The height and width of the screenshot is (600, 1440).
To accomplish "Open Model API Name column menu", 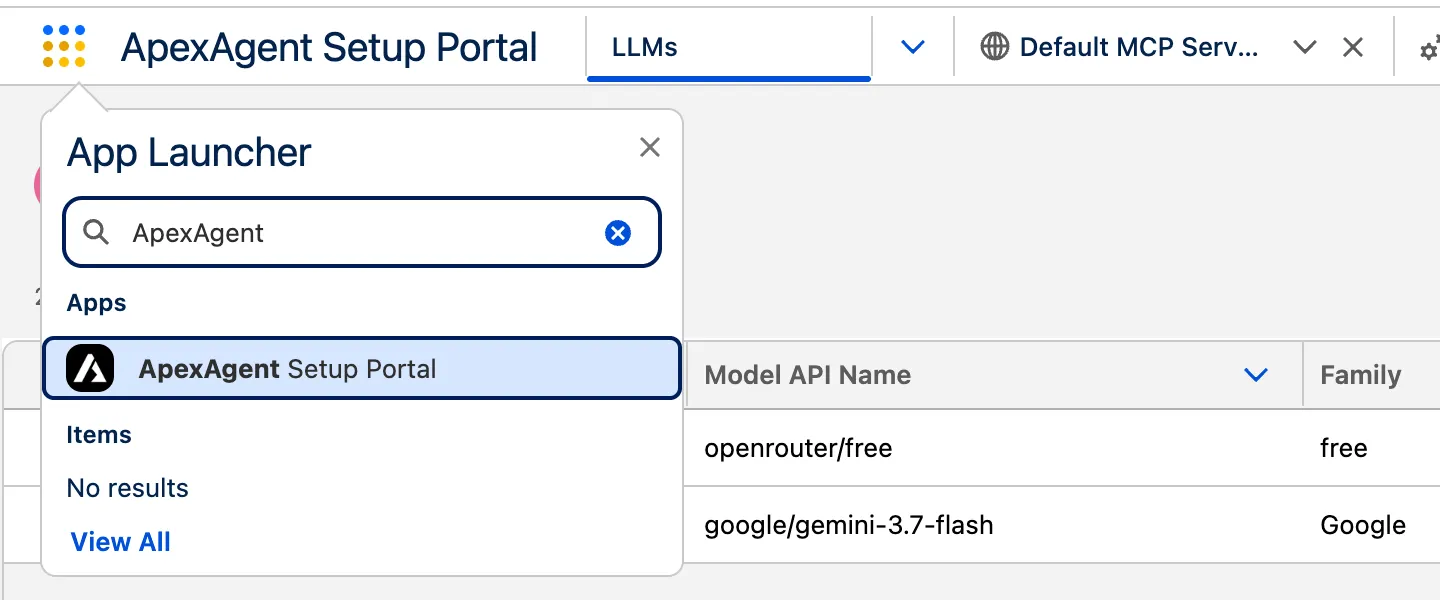I will (x=1255, y=375).
